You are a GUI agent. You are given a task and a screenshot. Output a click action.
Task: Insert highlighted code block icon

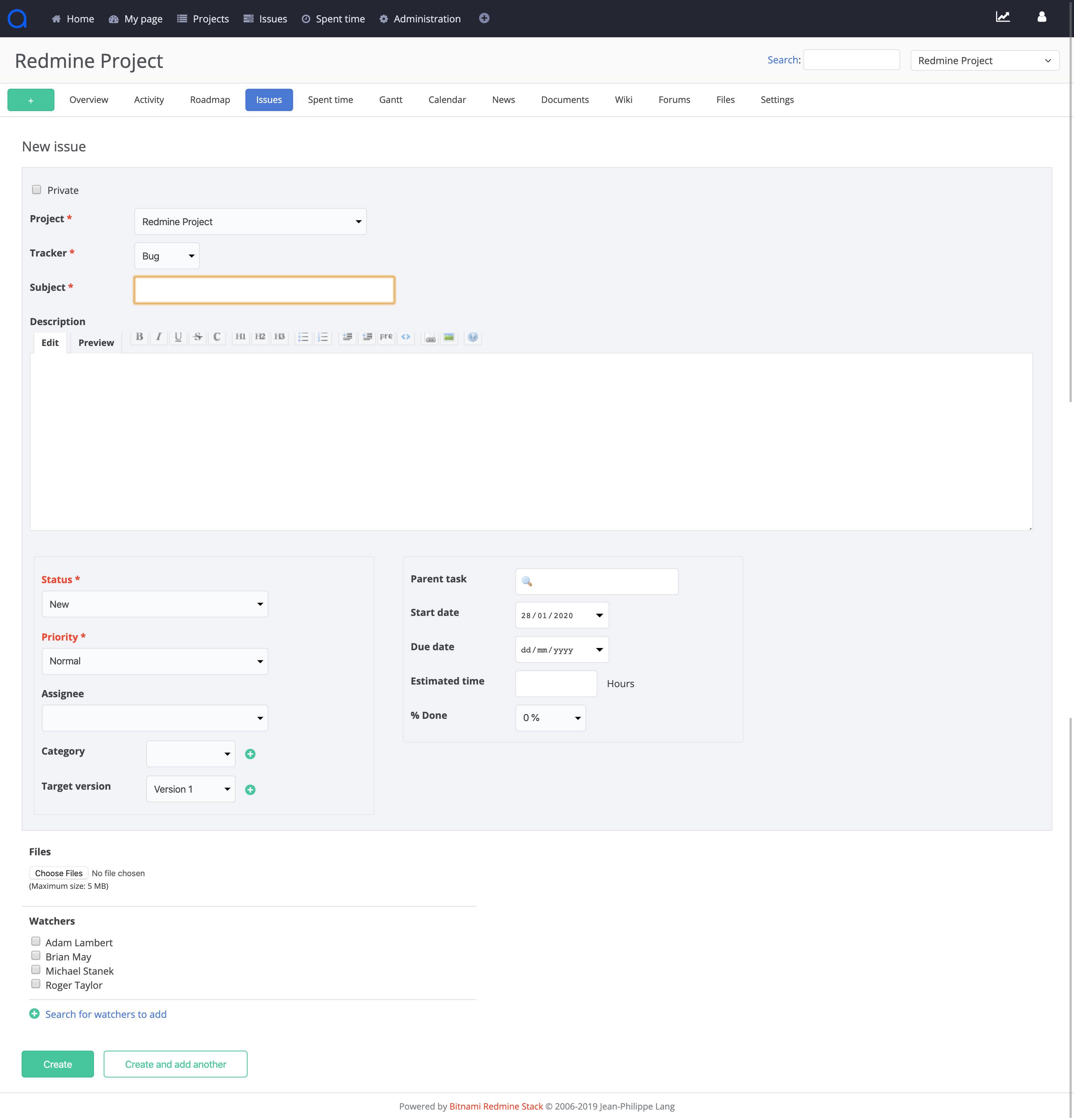[406, 337]
